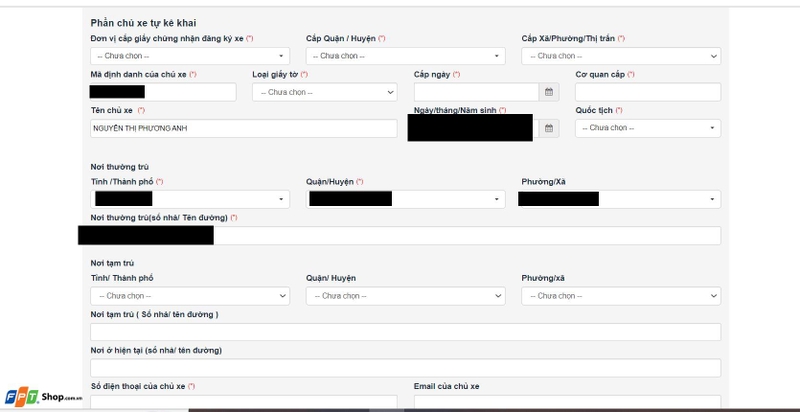Open calendar picker for Ngày/tháng/Năm sinh

click(x=548, y=128)
